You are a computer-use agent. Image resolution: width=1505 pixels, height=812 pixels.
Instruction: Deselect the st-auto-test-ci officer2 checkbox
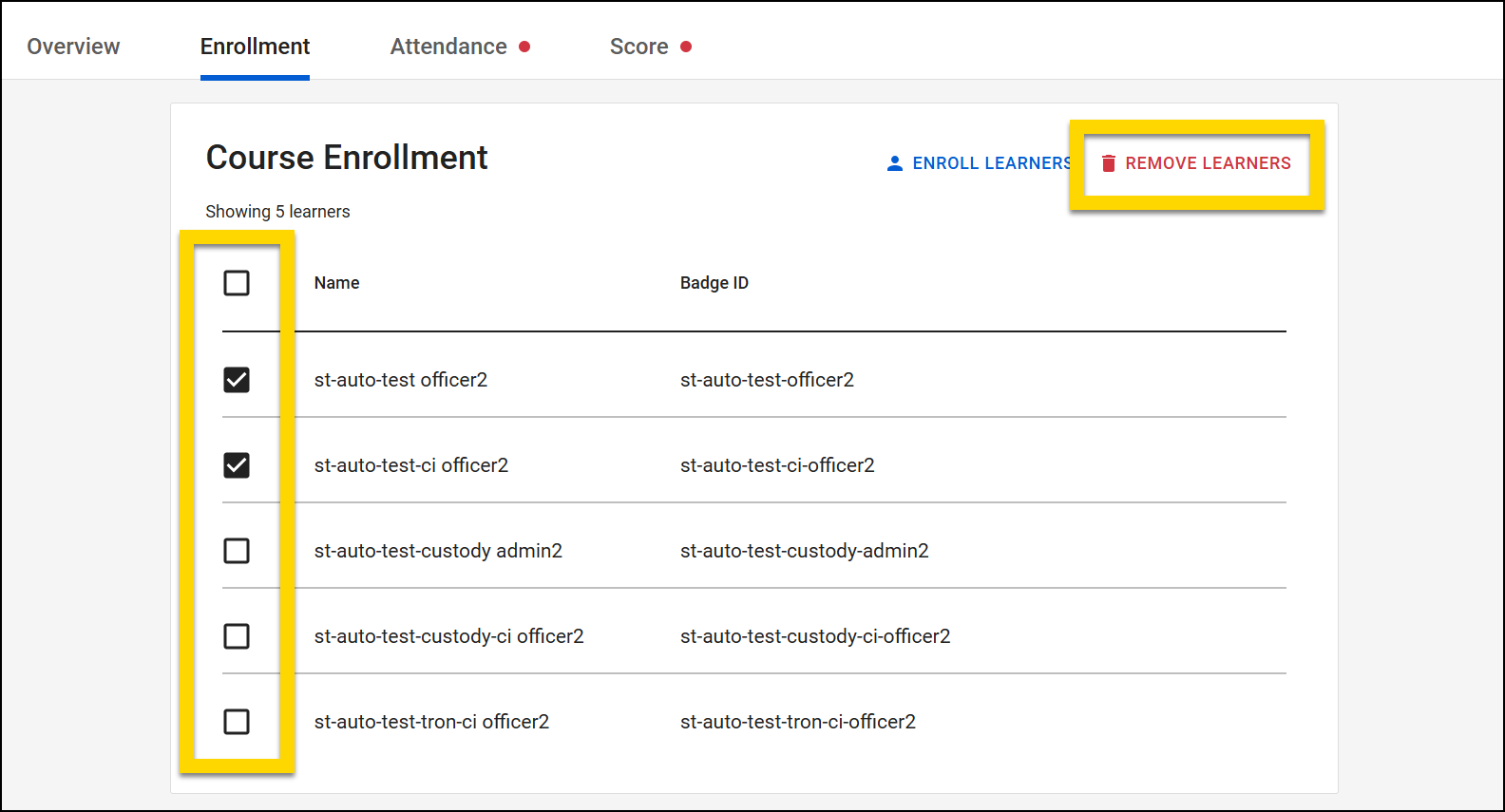click(x=237, y=465)
